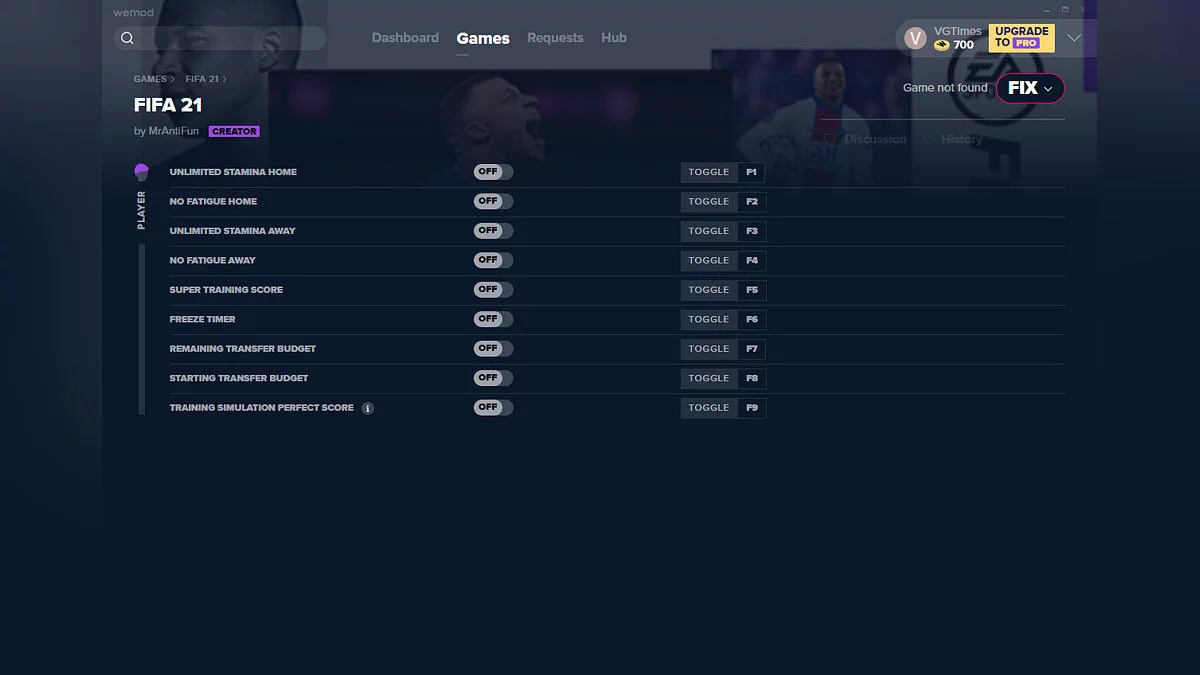Click the wemod logo
Screen dimensions: 1200x675
[x=133, y=12]
